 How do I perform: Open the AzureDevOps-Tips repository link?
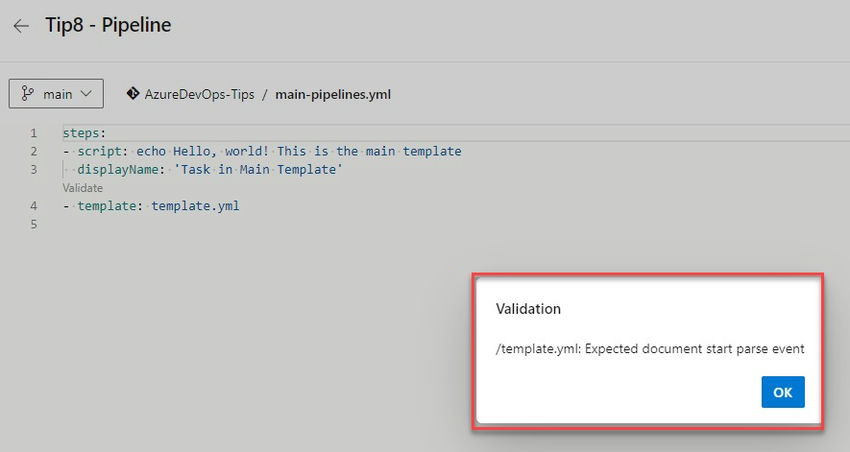[x=199, y=94]
